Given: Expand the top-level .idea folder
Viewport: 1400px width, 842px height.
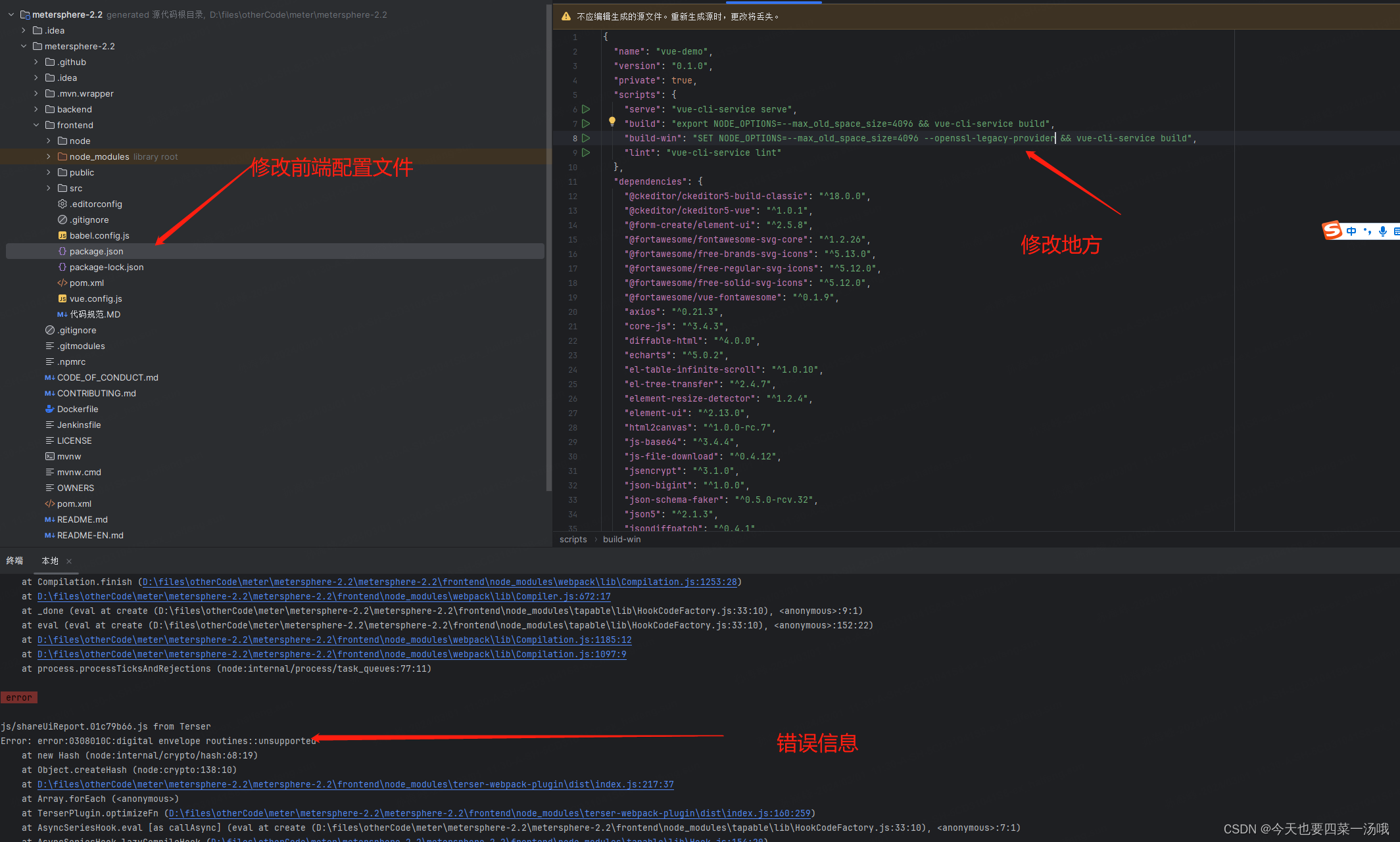Looking at the screenshot, I should 24,30.
